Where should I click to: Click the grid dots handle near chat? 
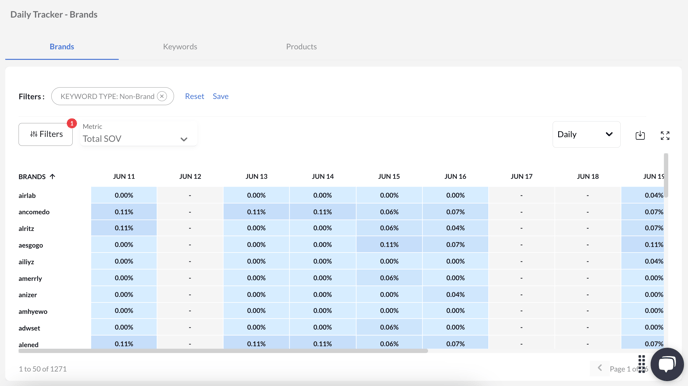pyautogui.click(x=641, y=364)
